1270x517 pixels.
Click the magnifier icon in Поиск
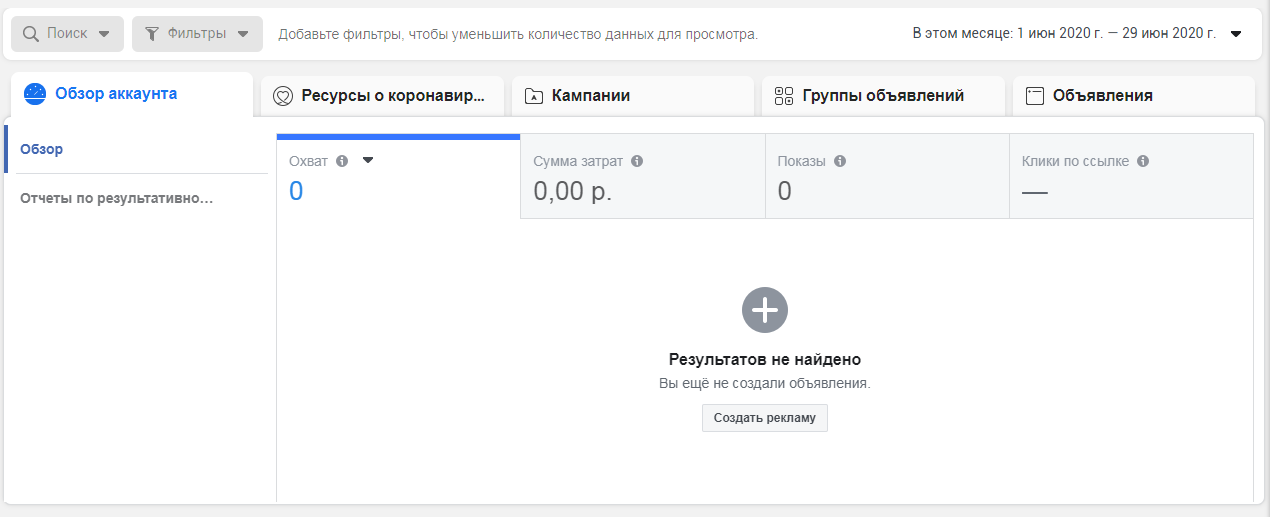(31, 34)
